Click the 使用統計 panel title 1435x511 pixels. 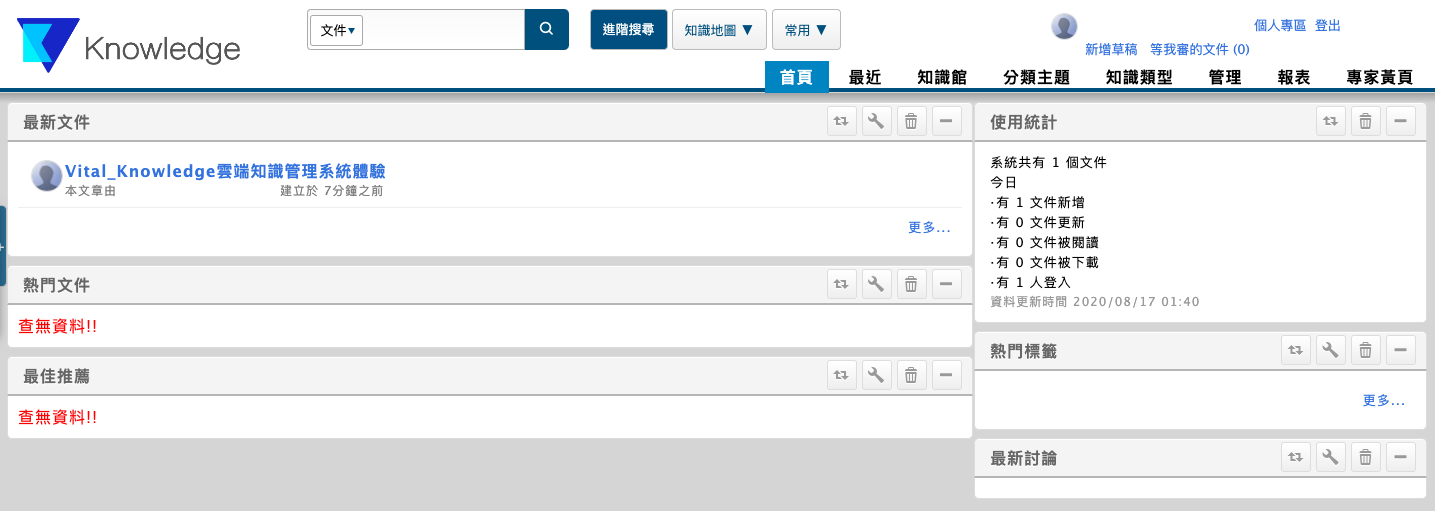pyautogui.click(x=1023, y=122)
